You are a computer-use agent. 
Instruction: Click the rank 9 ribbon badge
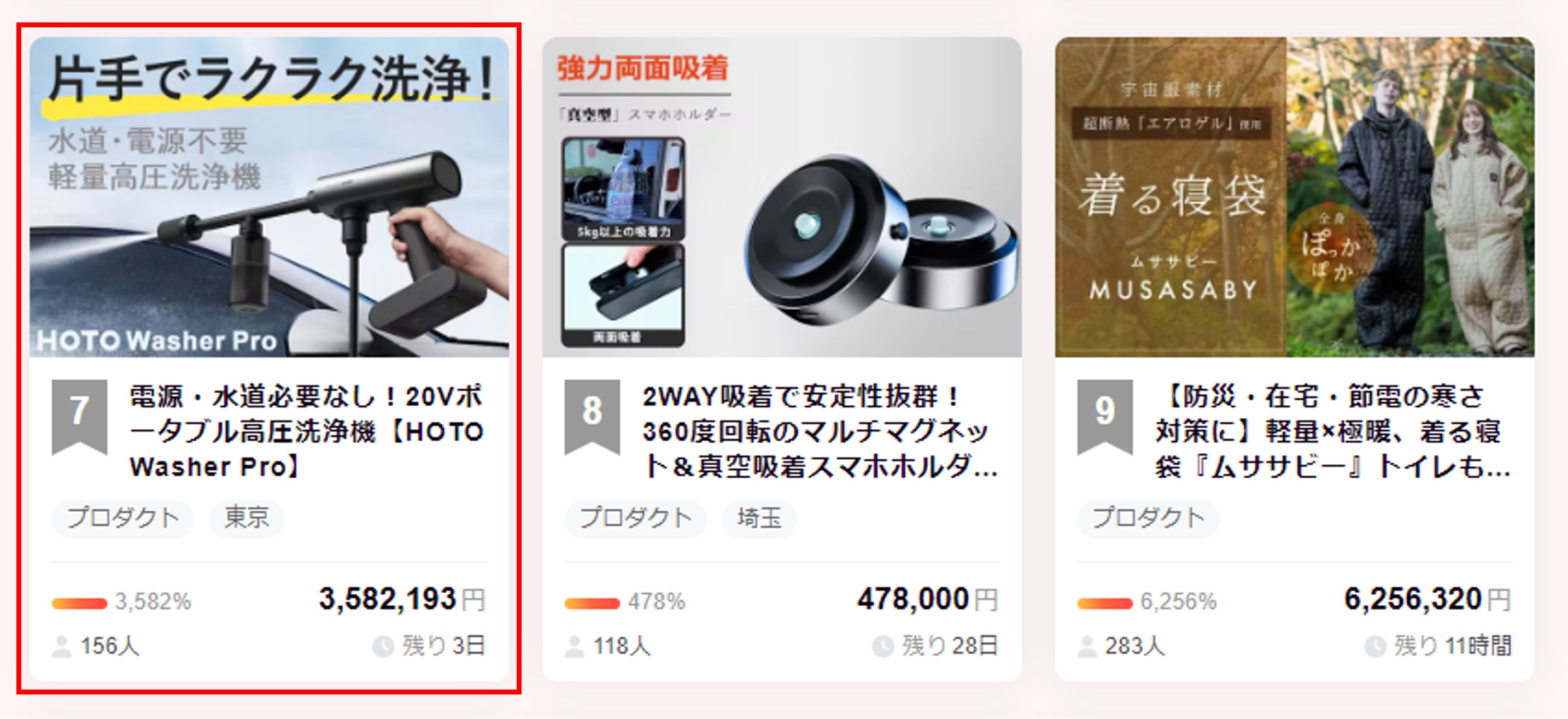pos(1105,417)
